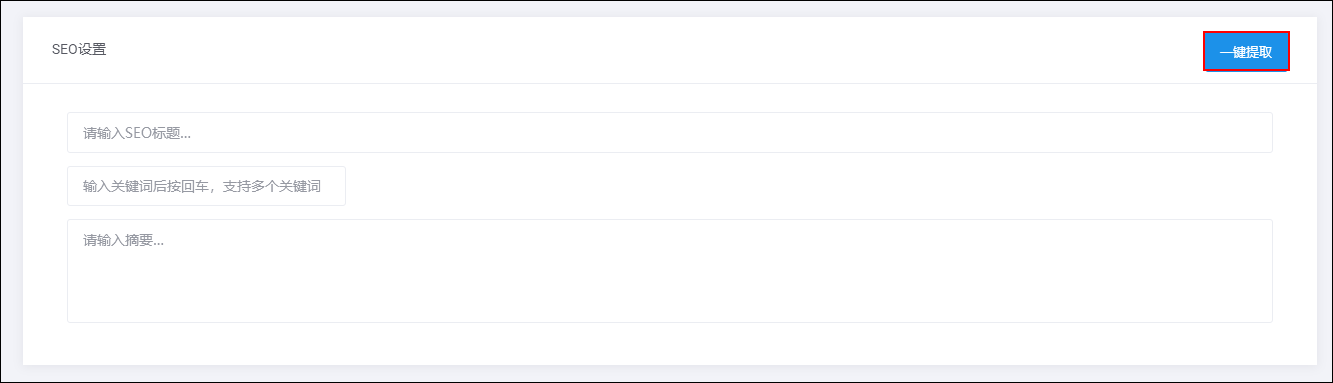The width and height of the screenshot is (1333, 383).
Task: Extract SEO info with the blue 一键提取 button
Action: 1246,52
